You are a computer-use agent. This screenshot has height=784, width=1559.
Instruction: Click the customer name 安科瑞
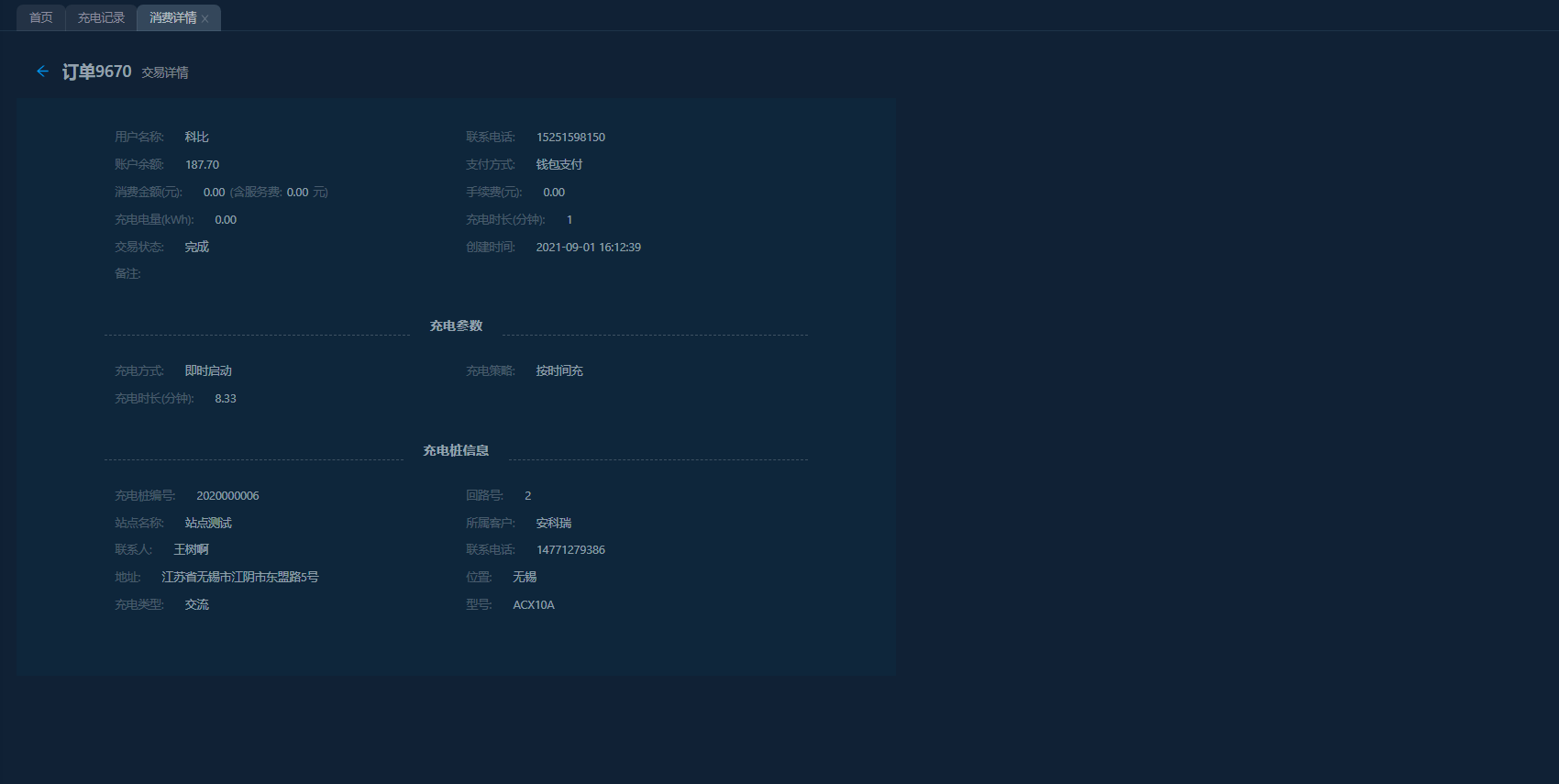553,524
